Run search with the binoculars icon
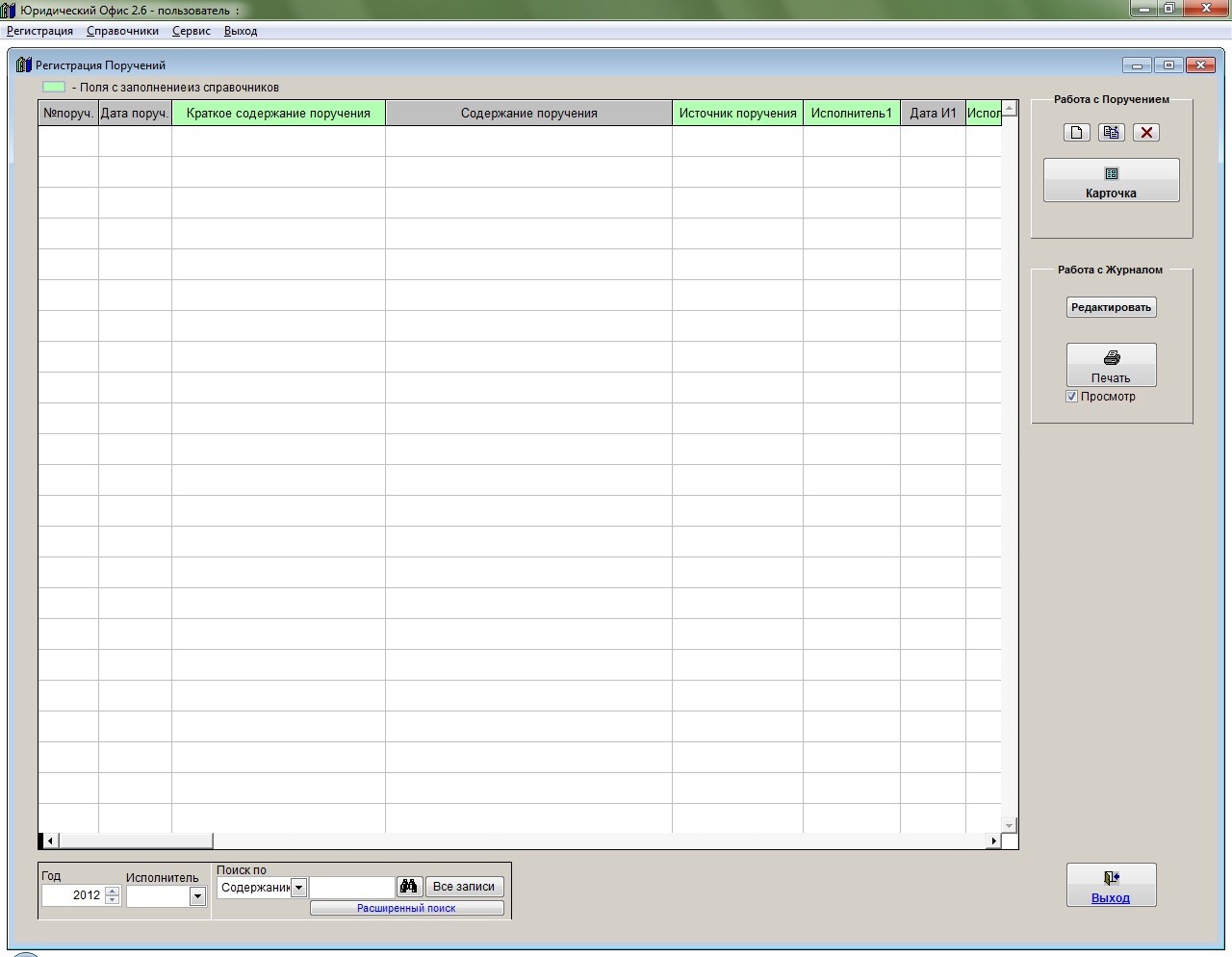 [x=409, y=887]
